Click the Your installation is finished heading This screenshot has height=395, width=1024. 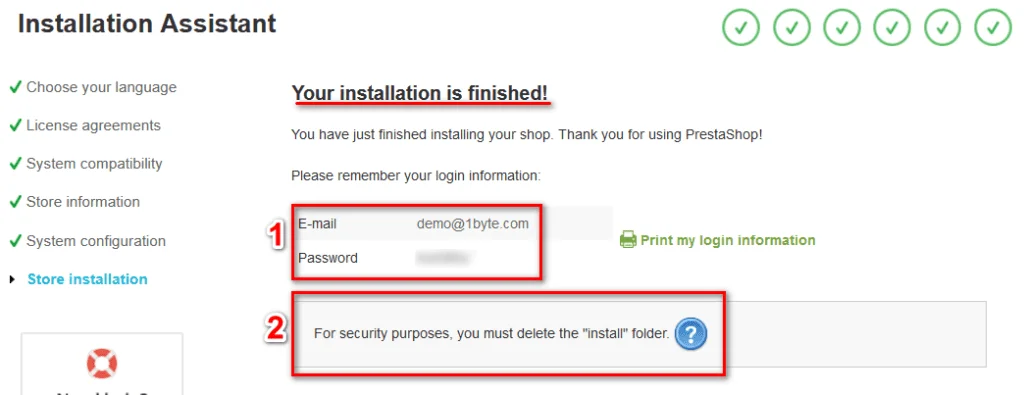click(420, 93)
